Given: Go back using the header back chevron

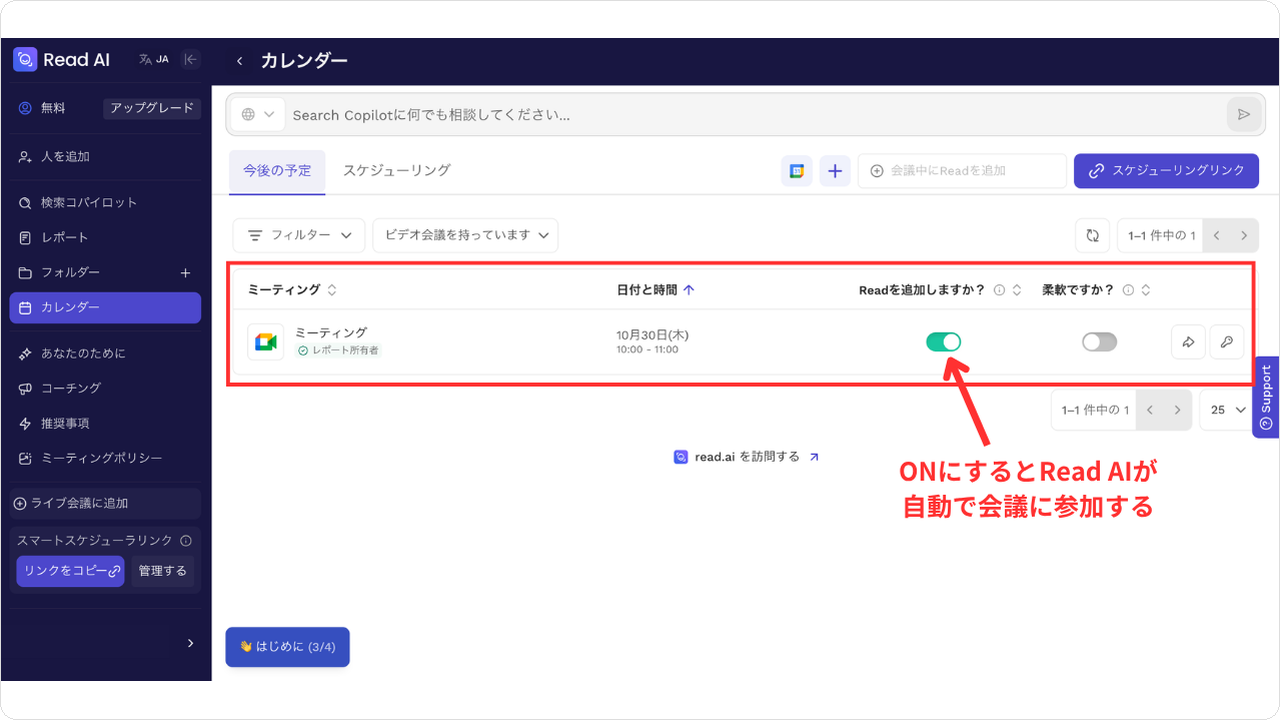Looking at the screenshot, I should click(x=240, y=61).
